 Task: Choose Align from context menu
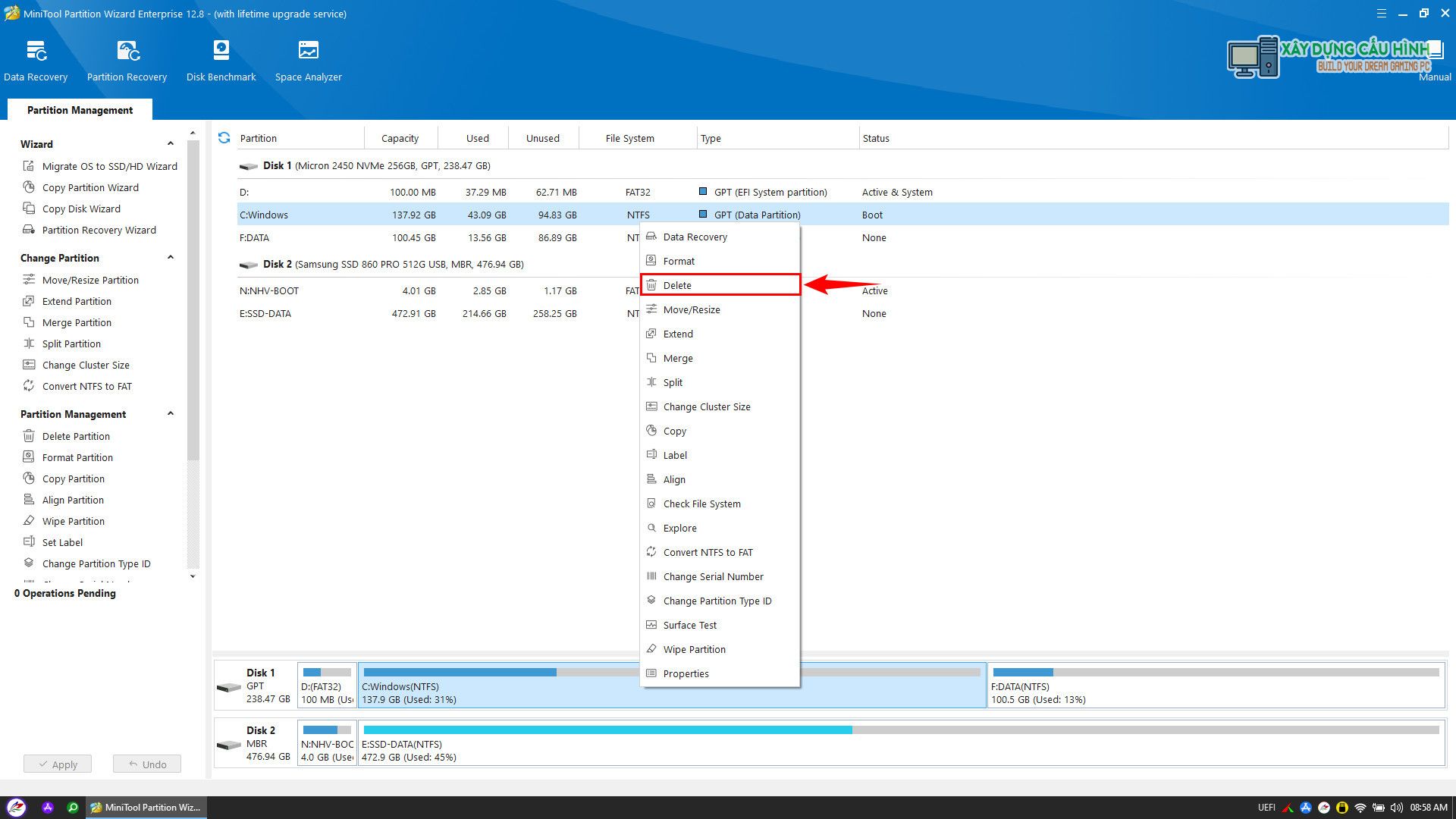pyautogui.click(x=720, y=479)
